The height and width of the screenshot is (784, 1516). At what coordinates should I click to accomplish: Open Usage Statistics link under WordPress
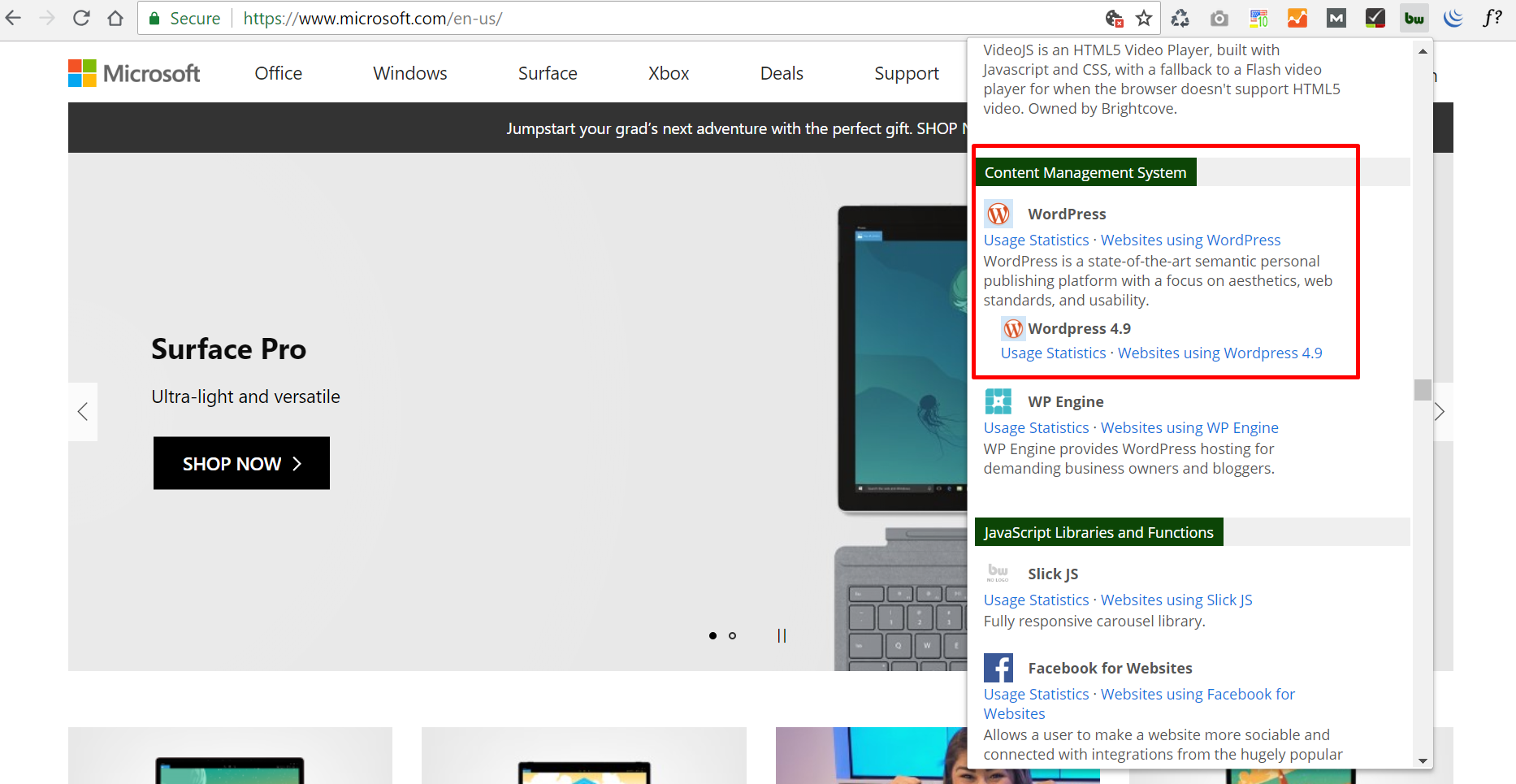(x=1036, y=240)
